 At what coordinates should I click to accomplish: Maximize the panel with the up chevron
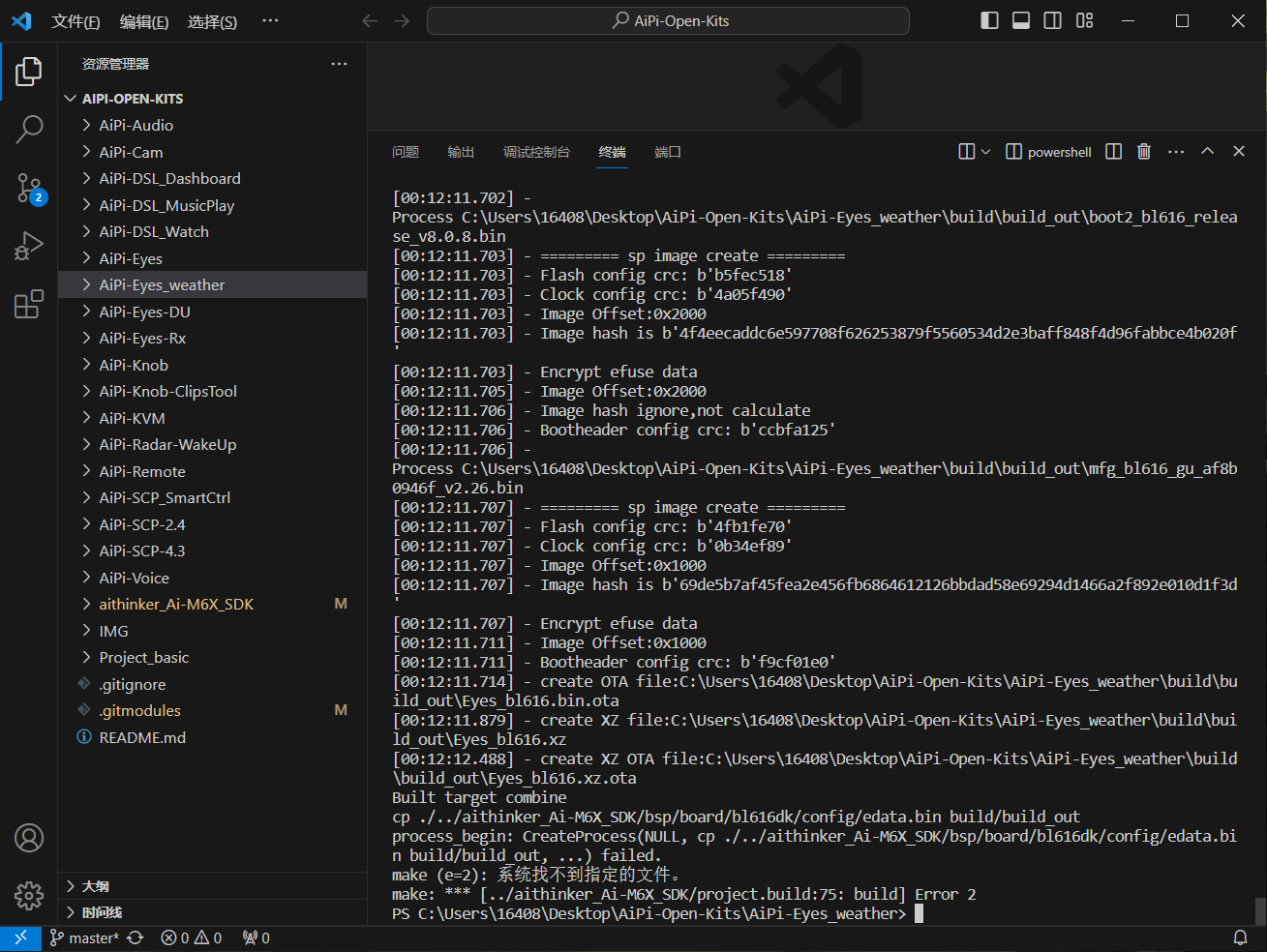[1207, 152]
